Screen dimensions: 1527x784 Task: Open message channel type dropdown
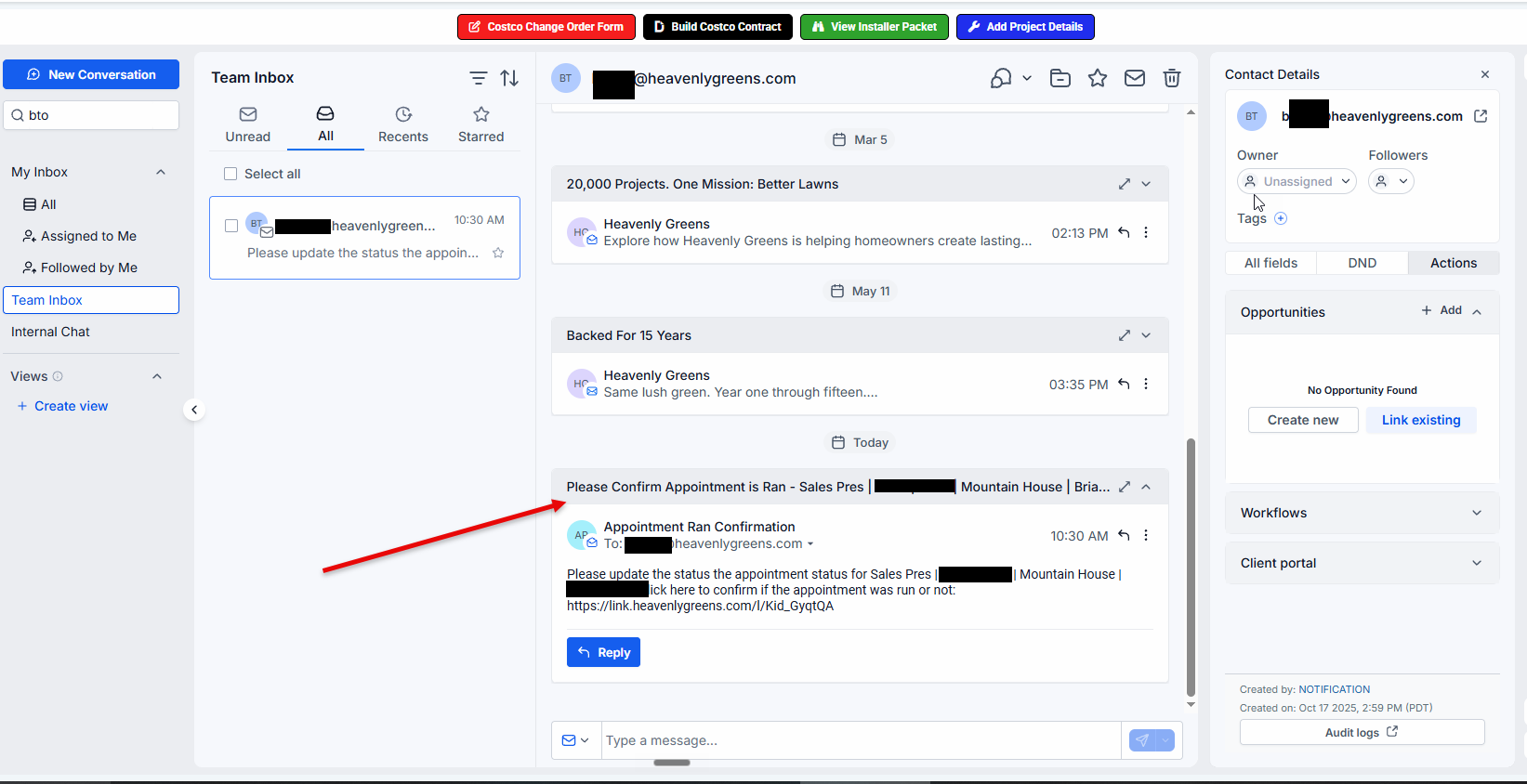[x=576, y=740]
